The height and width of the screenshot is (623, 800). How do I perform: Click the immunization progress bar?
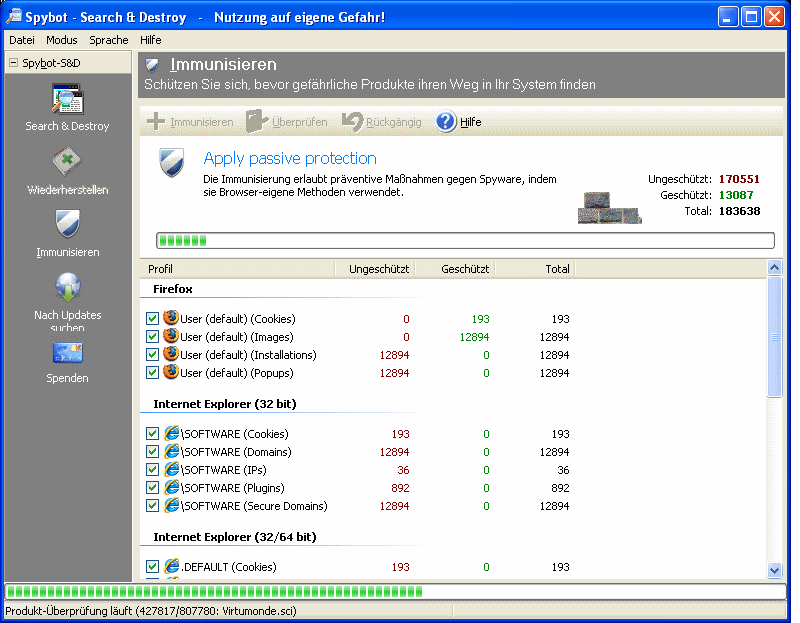click(x=465, y=240)
